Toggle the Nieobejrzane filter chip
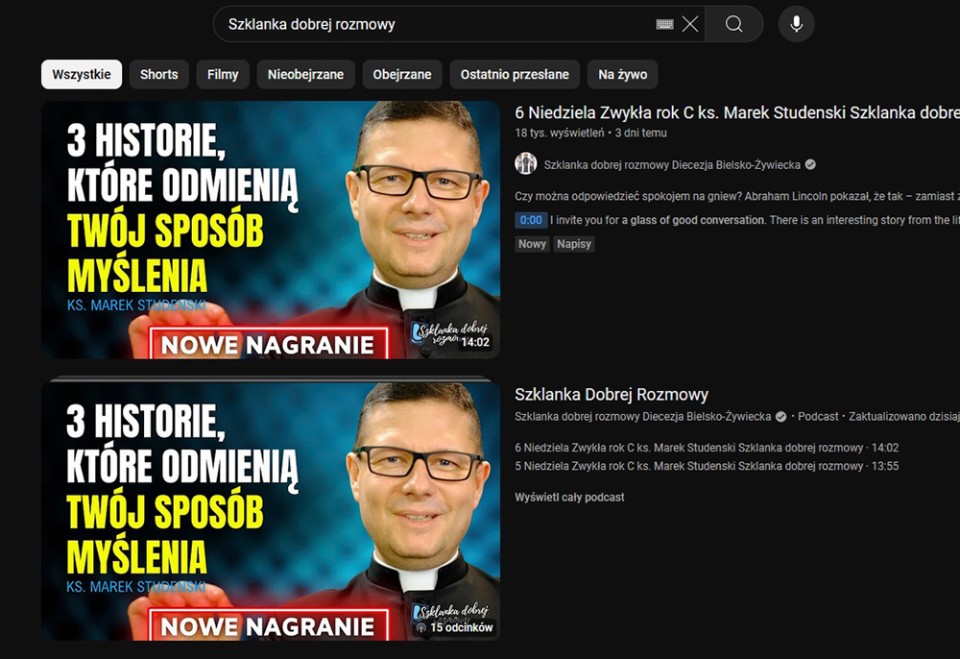The image size is (960, 659). [x=306, y=74]
